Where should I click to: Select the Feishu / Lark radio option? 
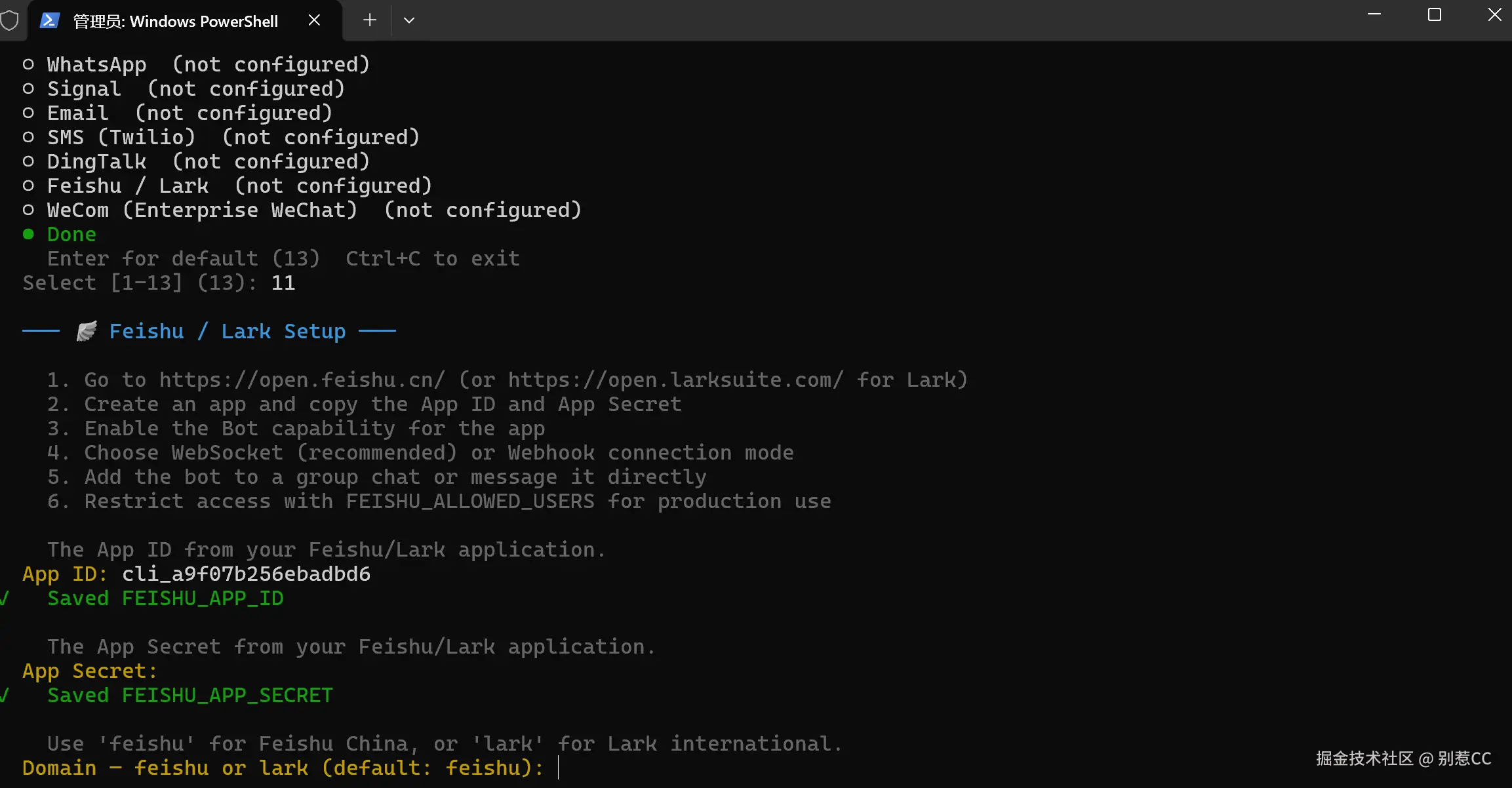coord(28,186)
